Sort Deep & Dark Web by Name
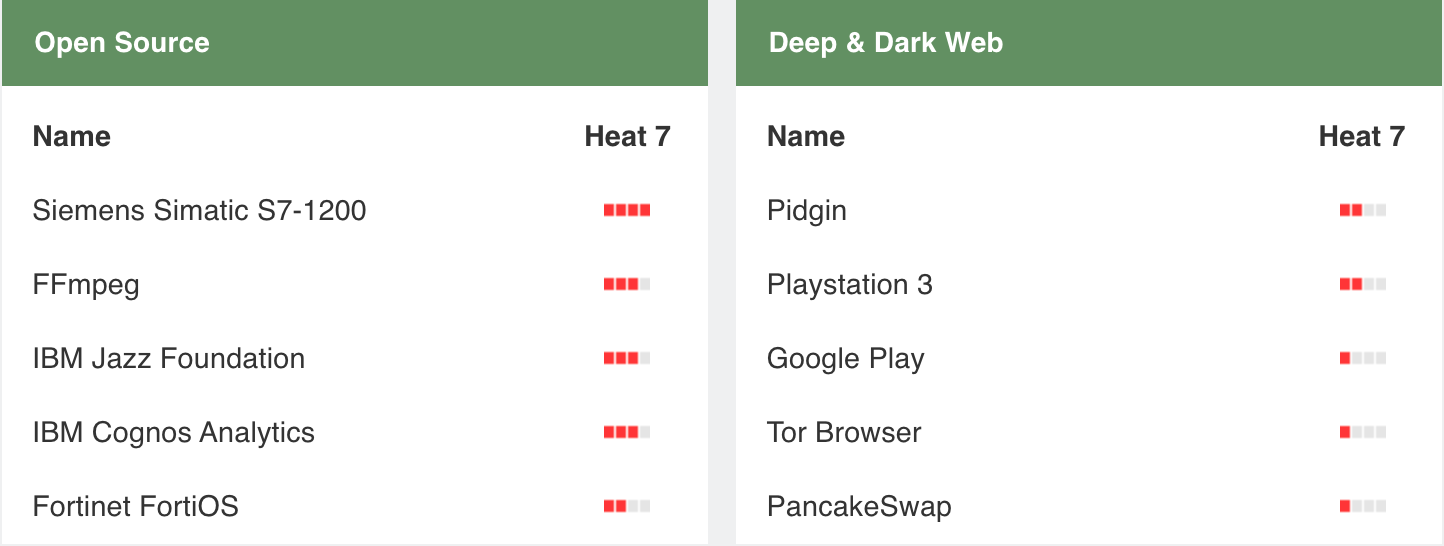This screenshot has width=1444, height=546. point(805,136)
